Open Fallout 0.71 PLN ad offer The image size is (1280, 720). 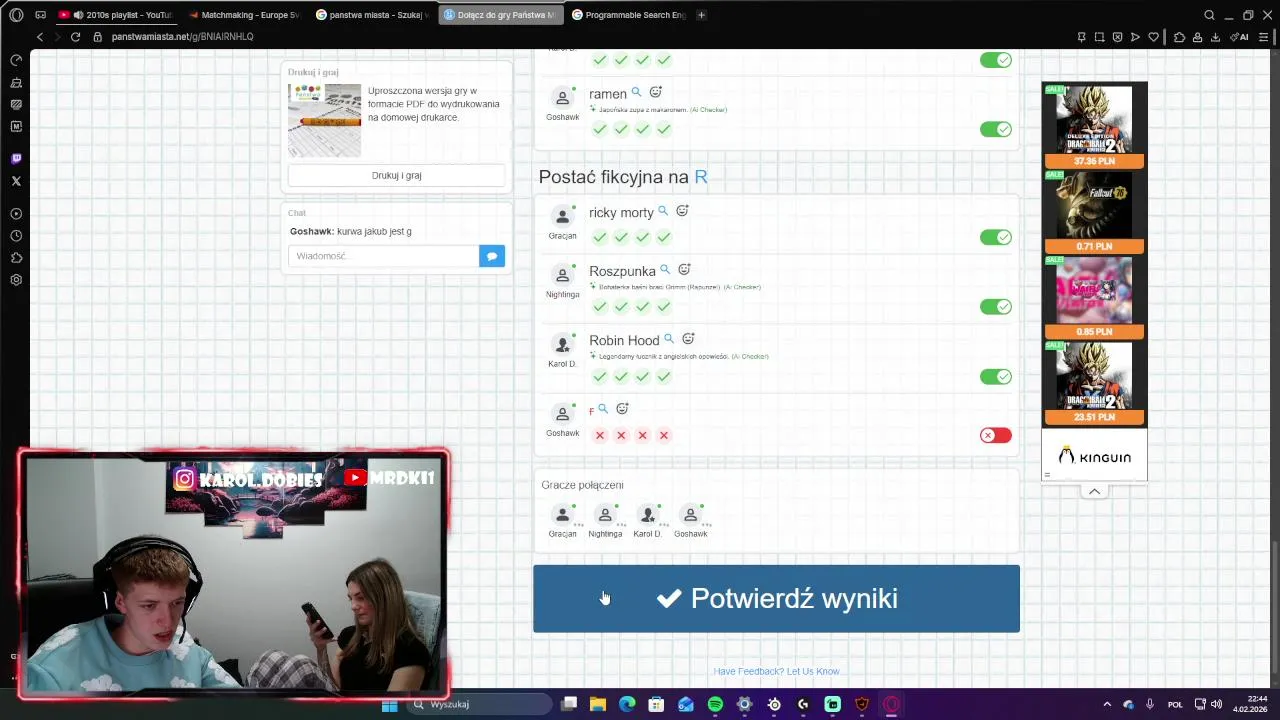pyautogui.click(x=1094, y=211)
